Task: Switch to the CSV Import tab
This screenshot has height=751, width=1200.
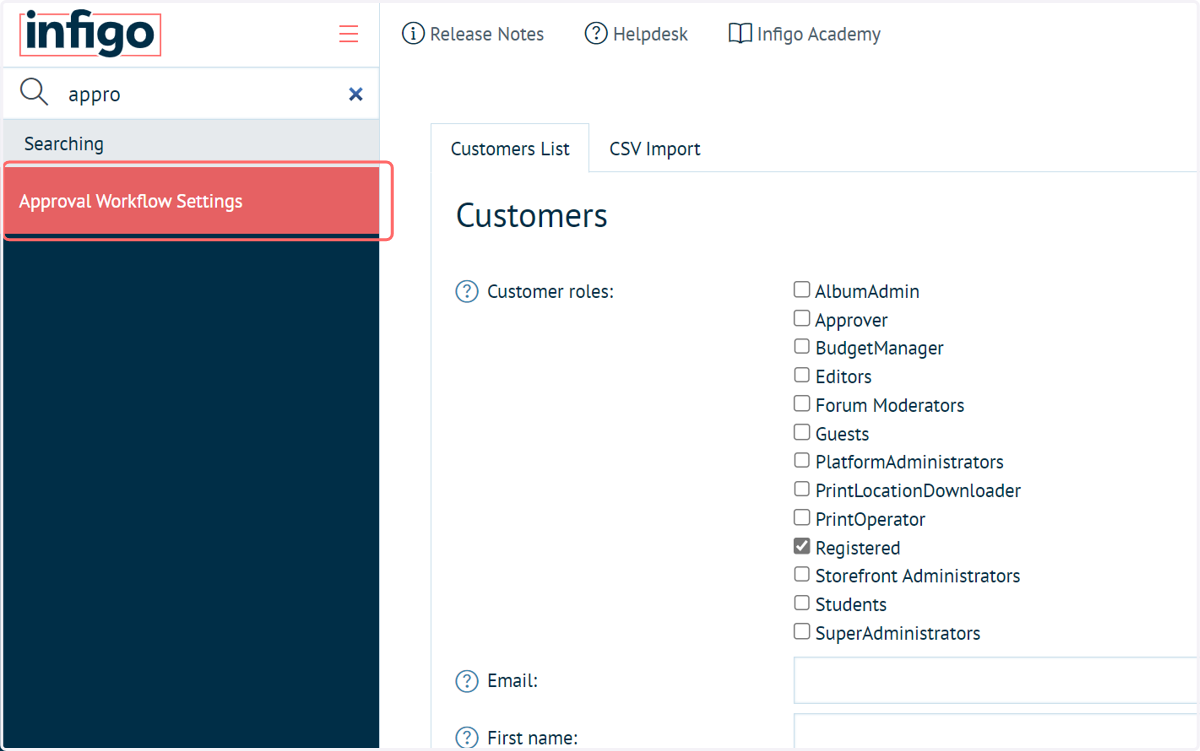Action: (x=655, y=149)
